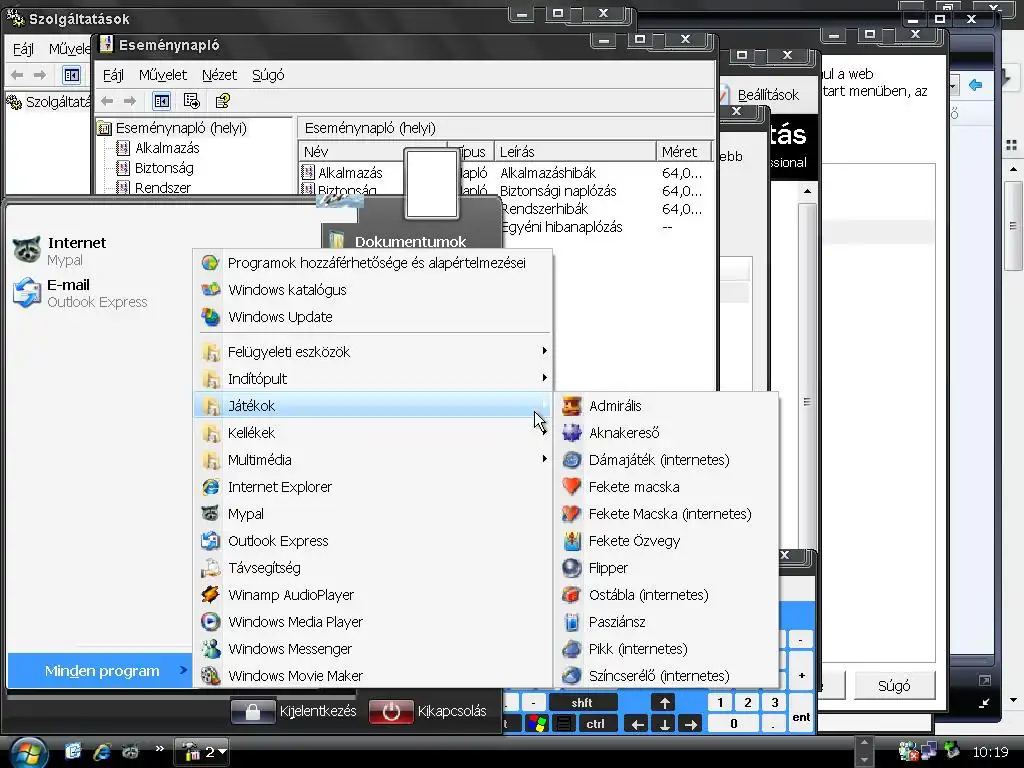This screenshot has height=768, width=1024.
Task: Click pinned Internet Mypal raccoon icon
Action: click(x=27, y=250)
